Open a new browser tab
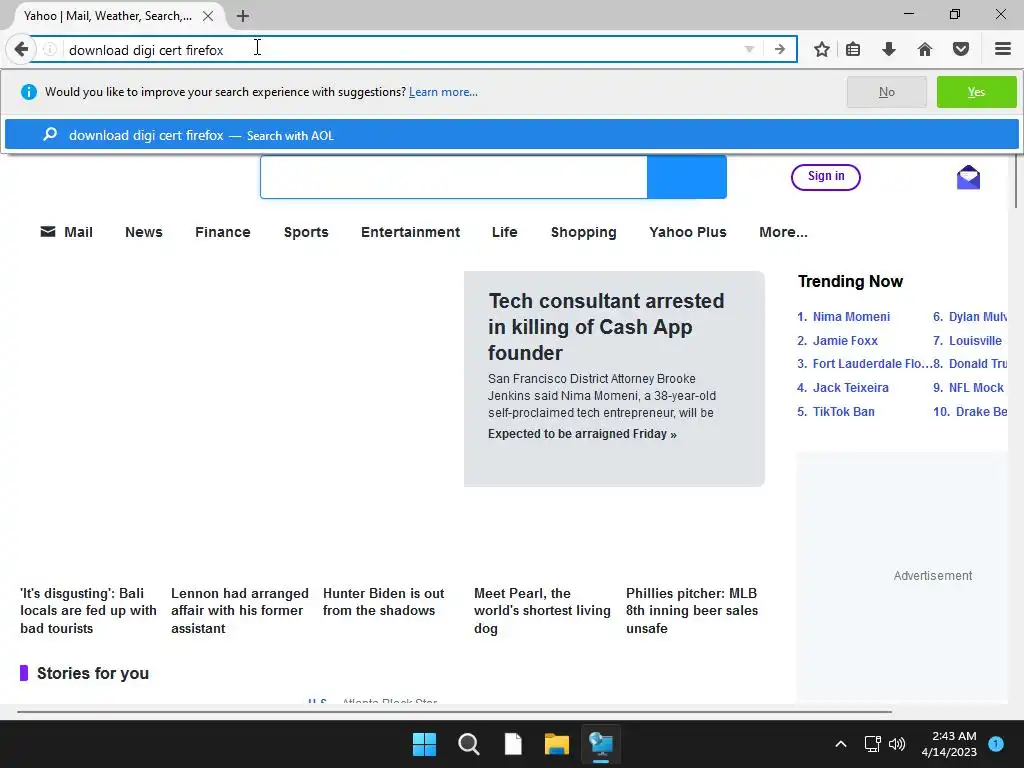 click(x=243, y=16)
